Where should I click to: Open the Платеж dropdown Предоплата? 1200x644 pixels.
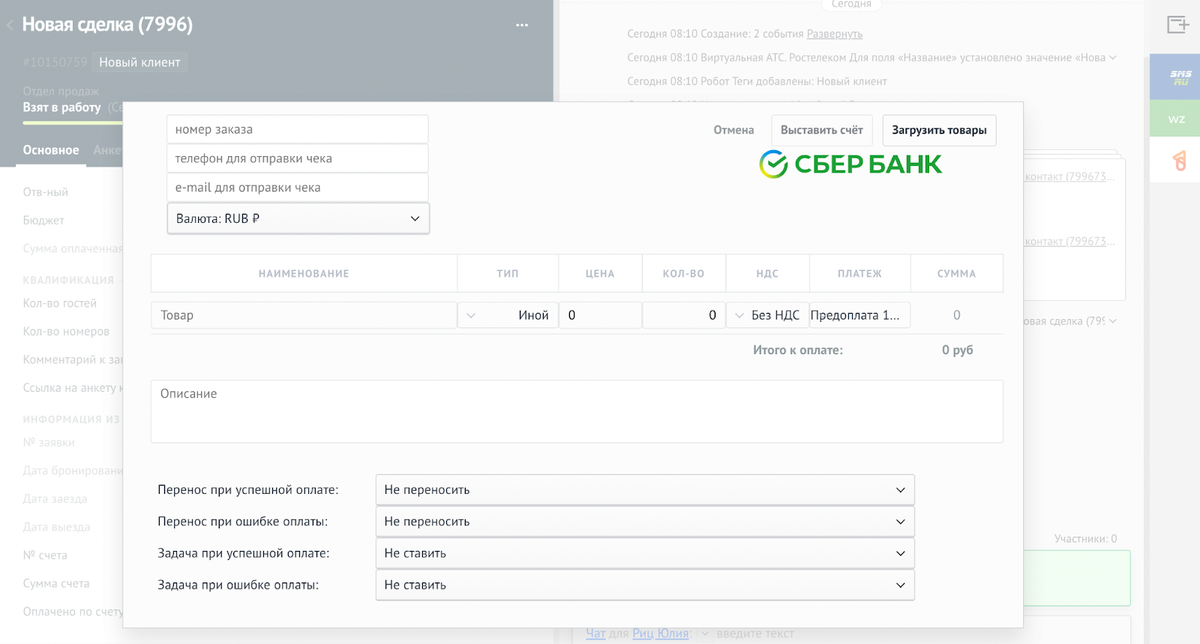pyautogui.click(x=860, y=315)
